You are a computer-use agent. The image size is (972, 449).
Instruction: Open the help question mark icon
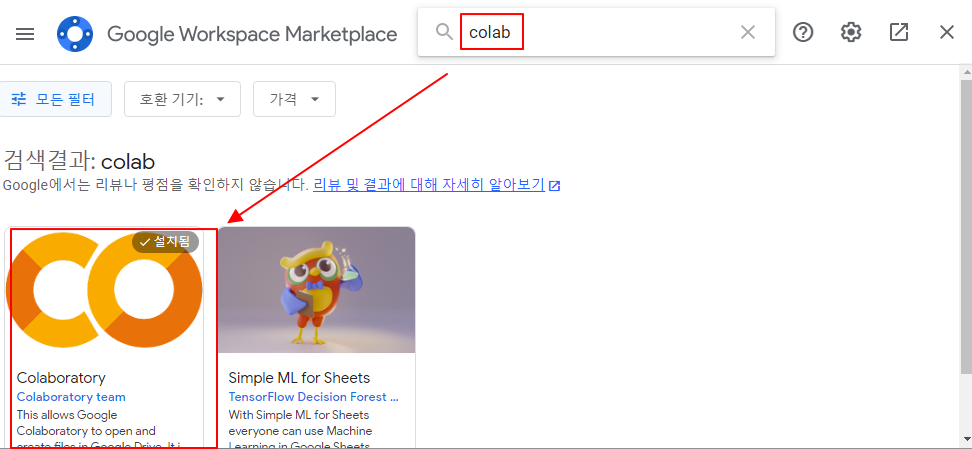(x=803, y=32)
